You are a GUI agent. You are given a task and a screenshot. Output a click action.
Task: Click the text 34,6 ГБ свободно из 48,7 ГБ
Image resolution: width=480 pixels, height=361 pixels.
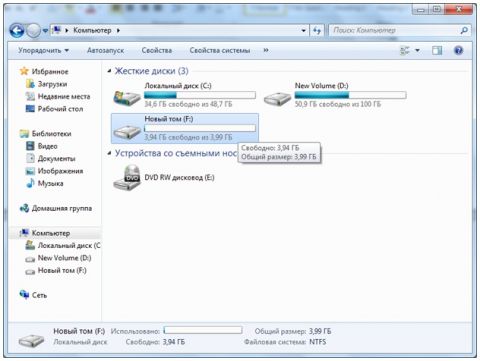point(188,104)
